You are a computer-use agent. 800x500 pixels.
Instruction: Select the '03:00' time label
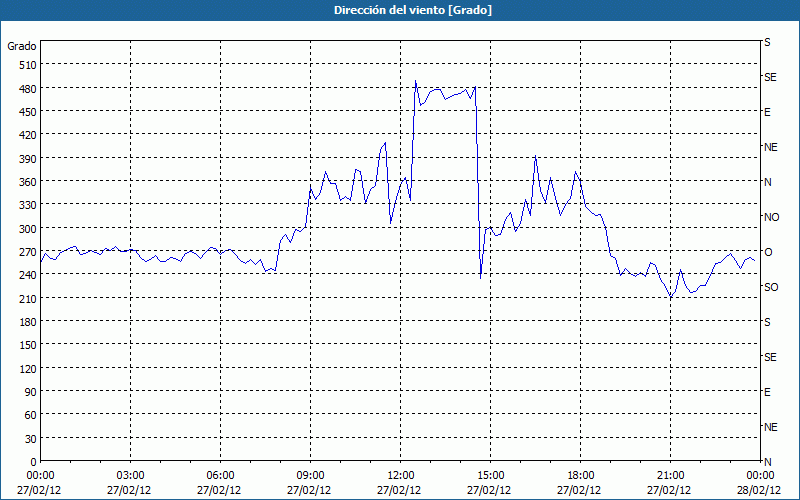(x=131, y=476)
